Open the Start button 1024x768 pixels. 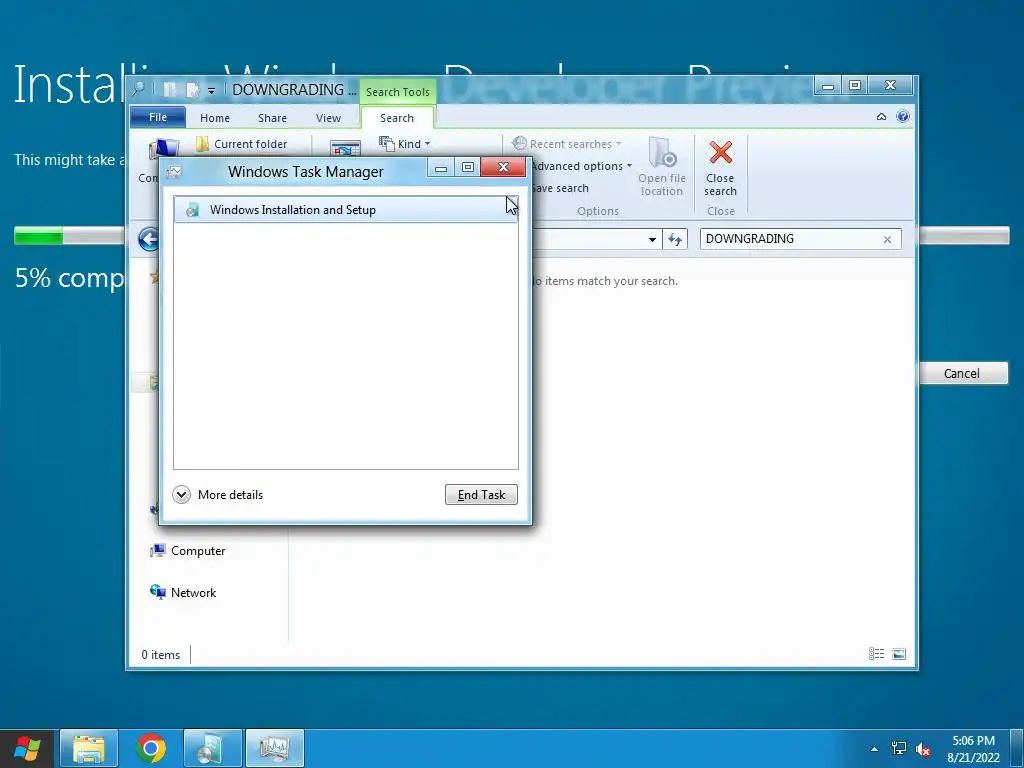(x=27, y=748)
